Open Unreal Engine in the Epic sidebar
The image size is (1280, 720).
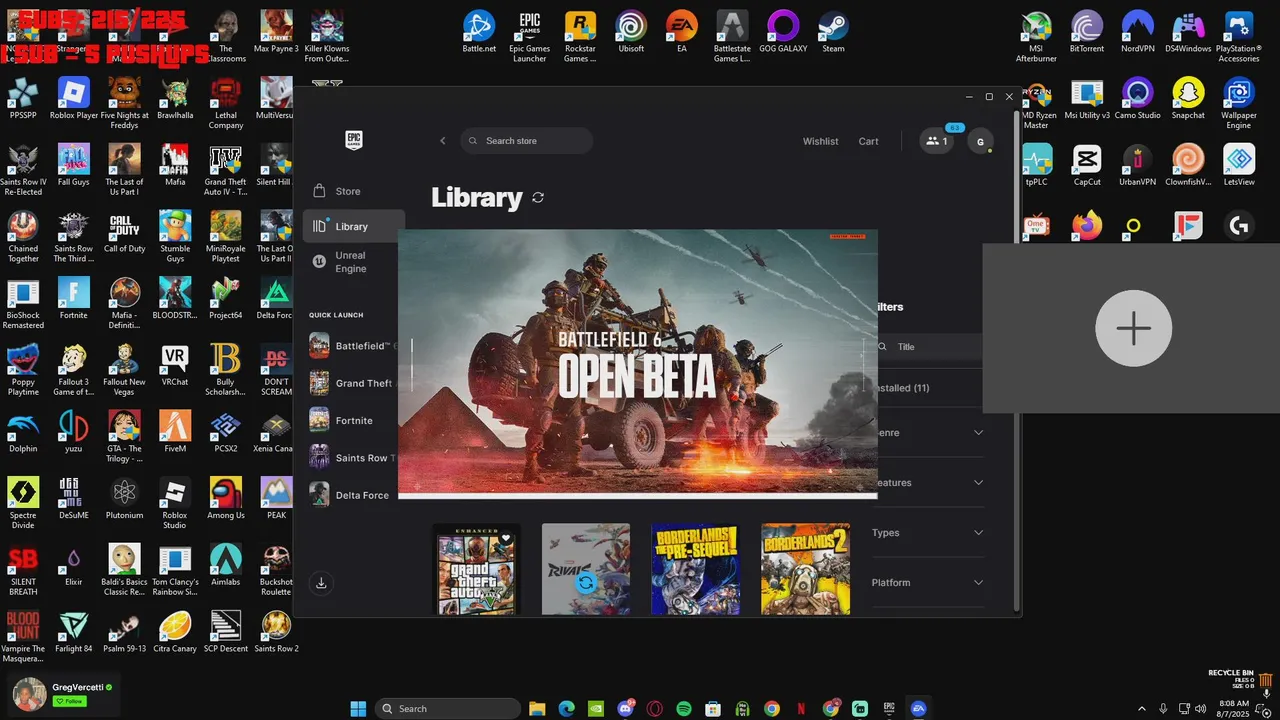pos(353,262)
